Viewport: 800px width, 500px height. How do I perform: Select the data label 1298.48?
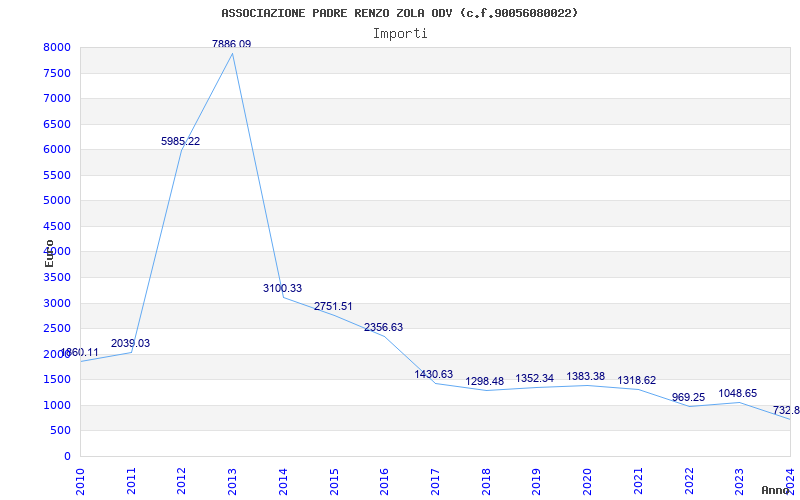click(485, 381)
